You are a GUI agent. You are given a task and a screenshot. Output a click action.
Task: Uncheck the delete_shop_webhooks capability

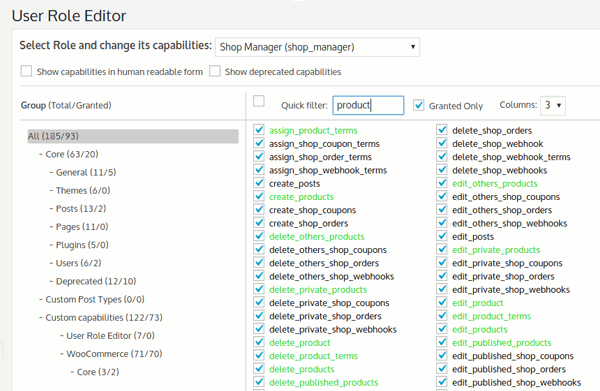(442, 170)
